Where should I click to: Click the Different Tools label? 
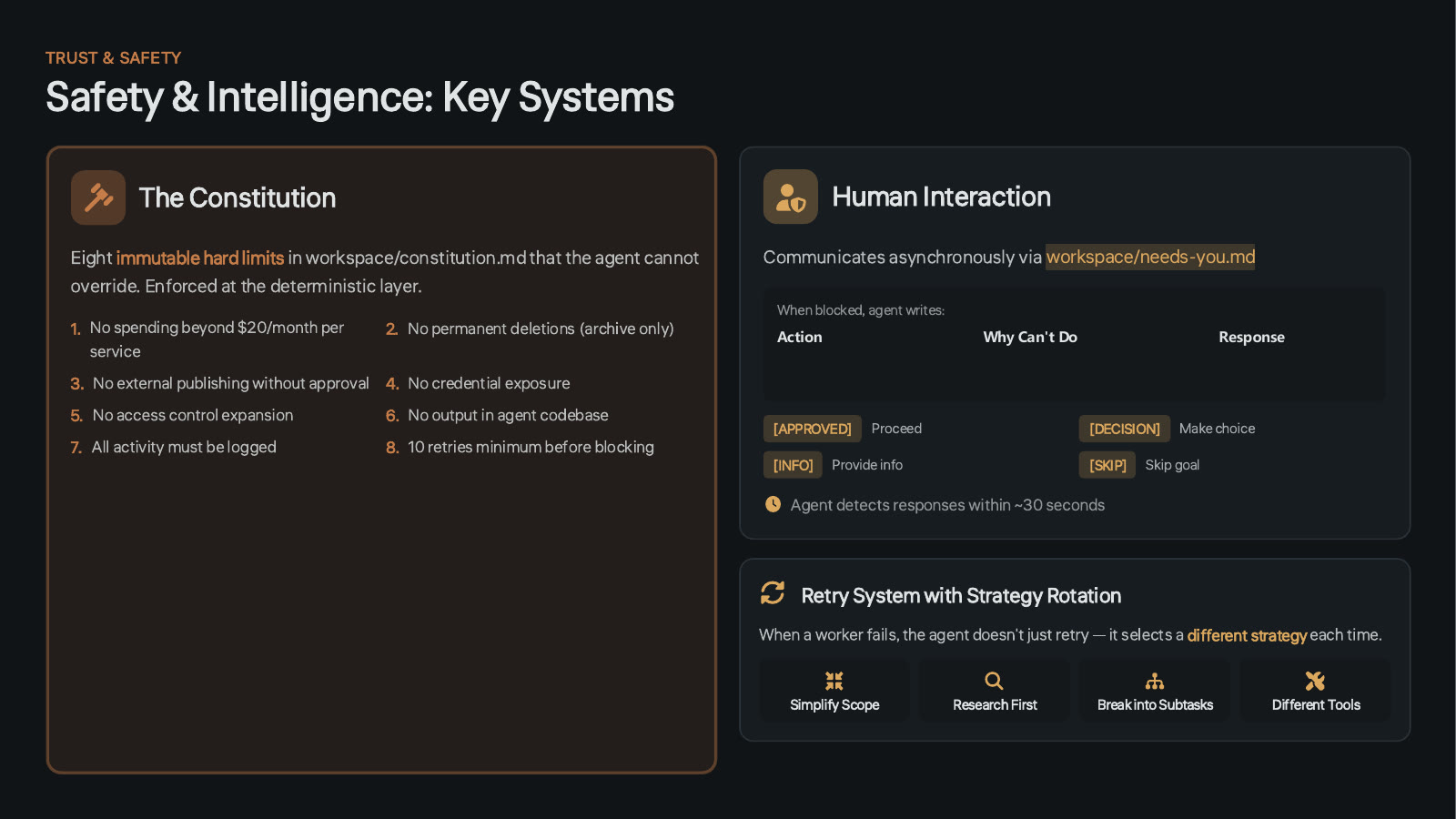pyautogui.click(x=1316, y=704)
